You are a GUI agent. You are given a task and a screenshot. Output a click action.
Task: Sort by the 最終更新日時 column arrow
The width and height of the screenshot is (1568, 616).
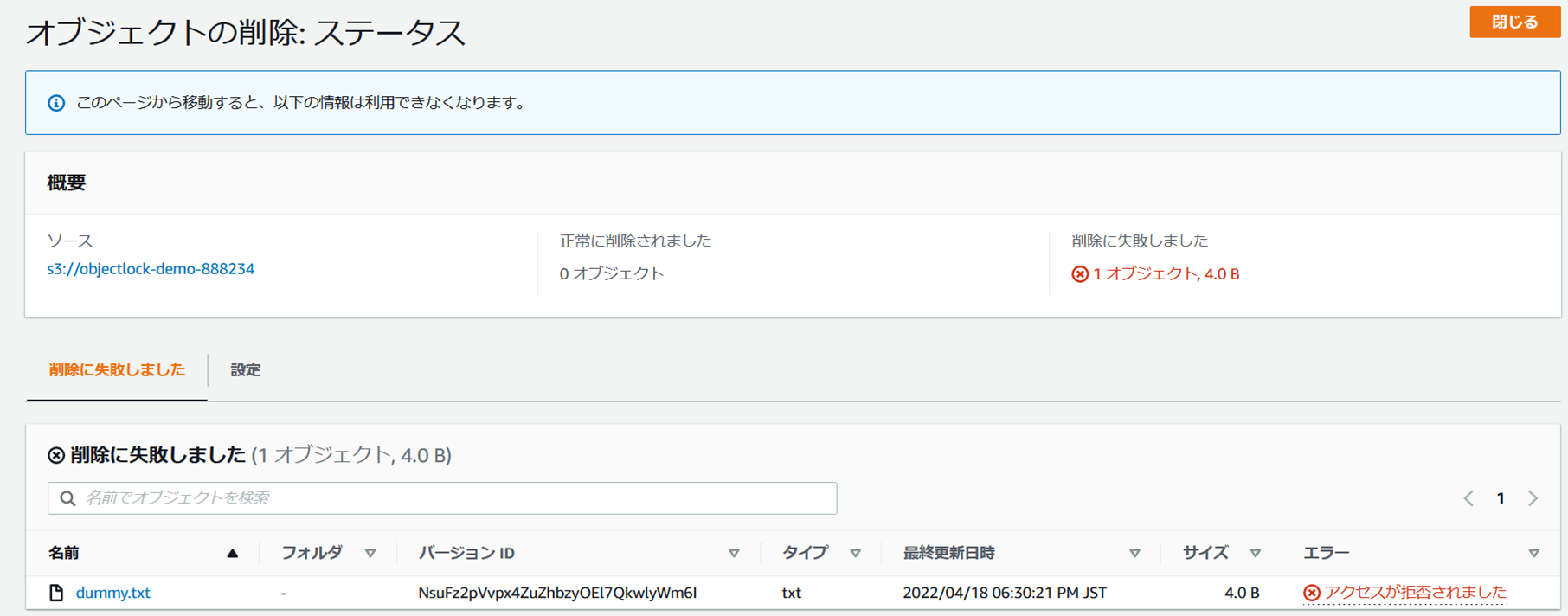click(x=1134, y=554)
